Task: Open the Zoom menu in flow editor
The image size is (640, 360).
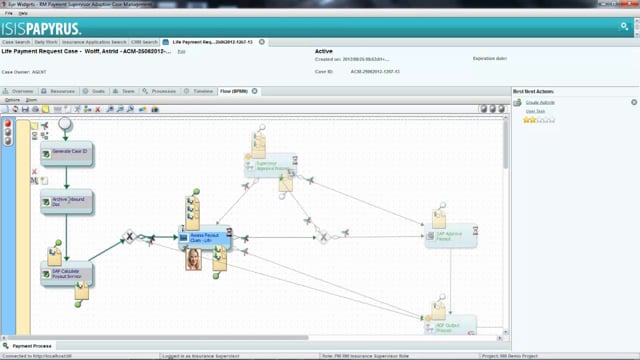Action: [x=31, y=100]
